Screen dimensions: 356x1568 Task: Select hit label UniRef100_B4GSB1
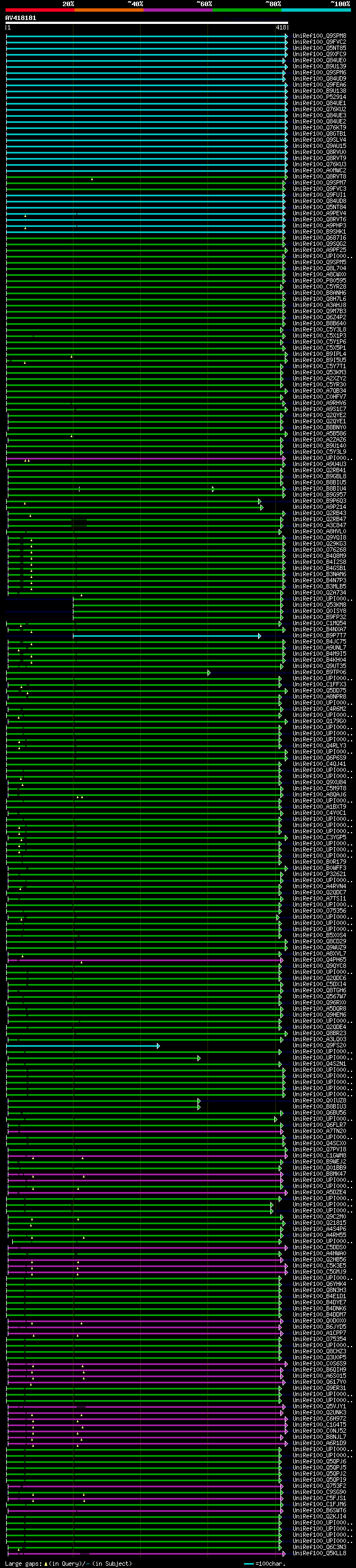pyautogui.click(x=319, y=568)
